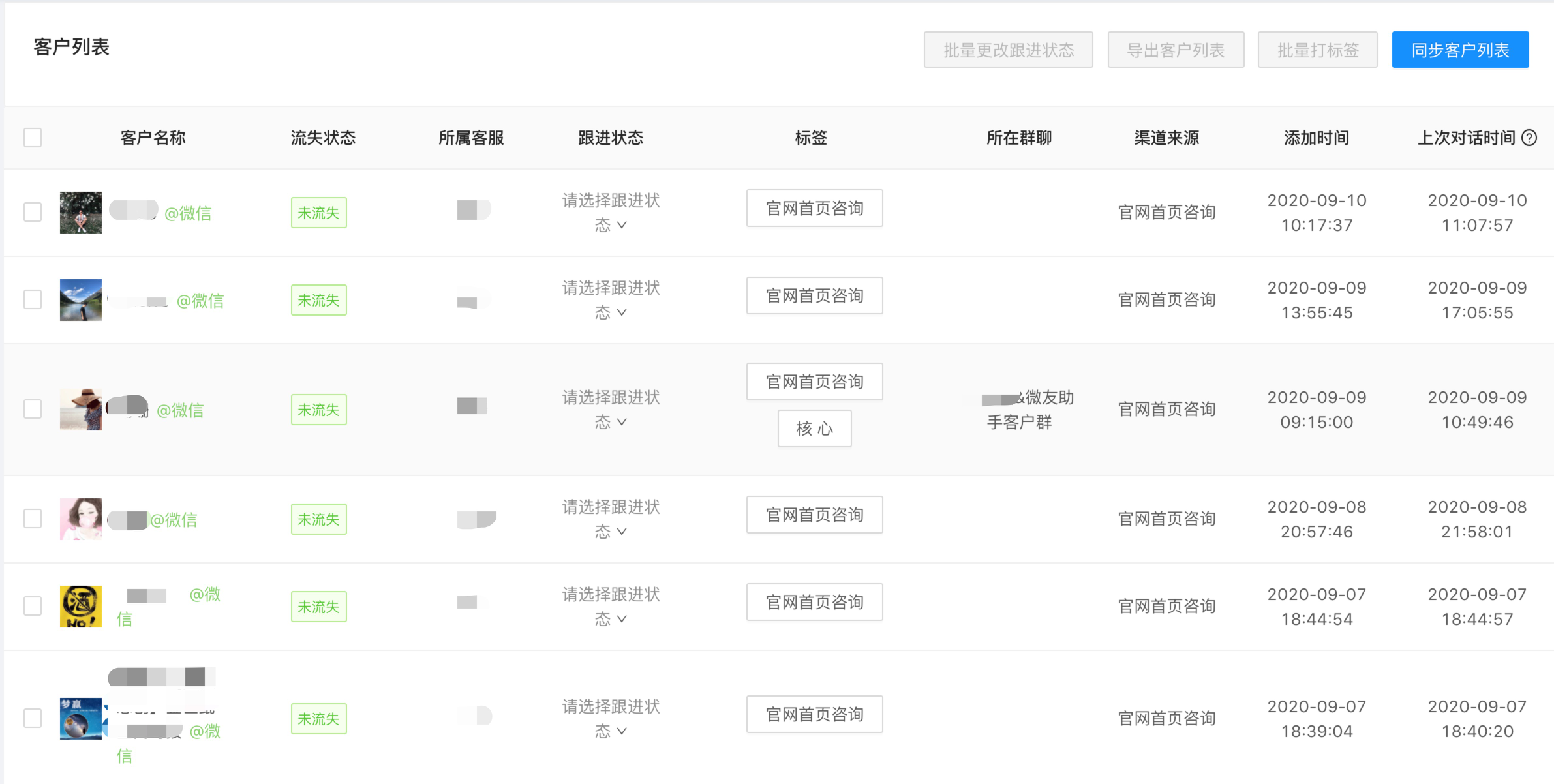This screenshot has width=1554, height=784.
Task: Click the 官网首页咨询 tag in the 2020-09-08 row
Action: tap(814, 515)
